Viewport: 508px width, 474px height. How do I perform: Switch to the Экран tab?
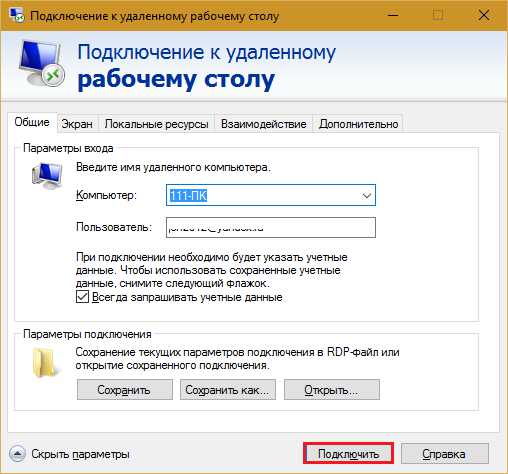77,124
